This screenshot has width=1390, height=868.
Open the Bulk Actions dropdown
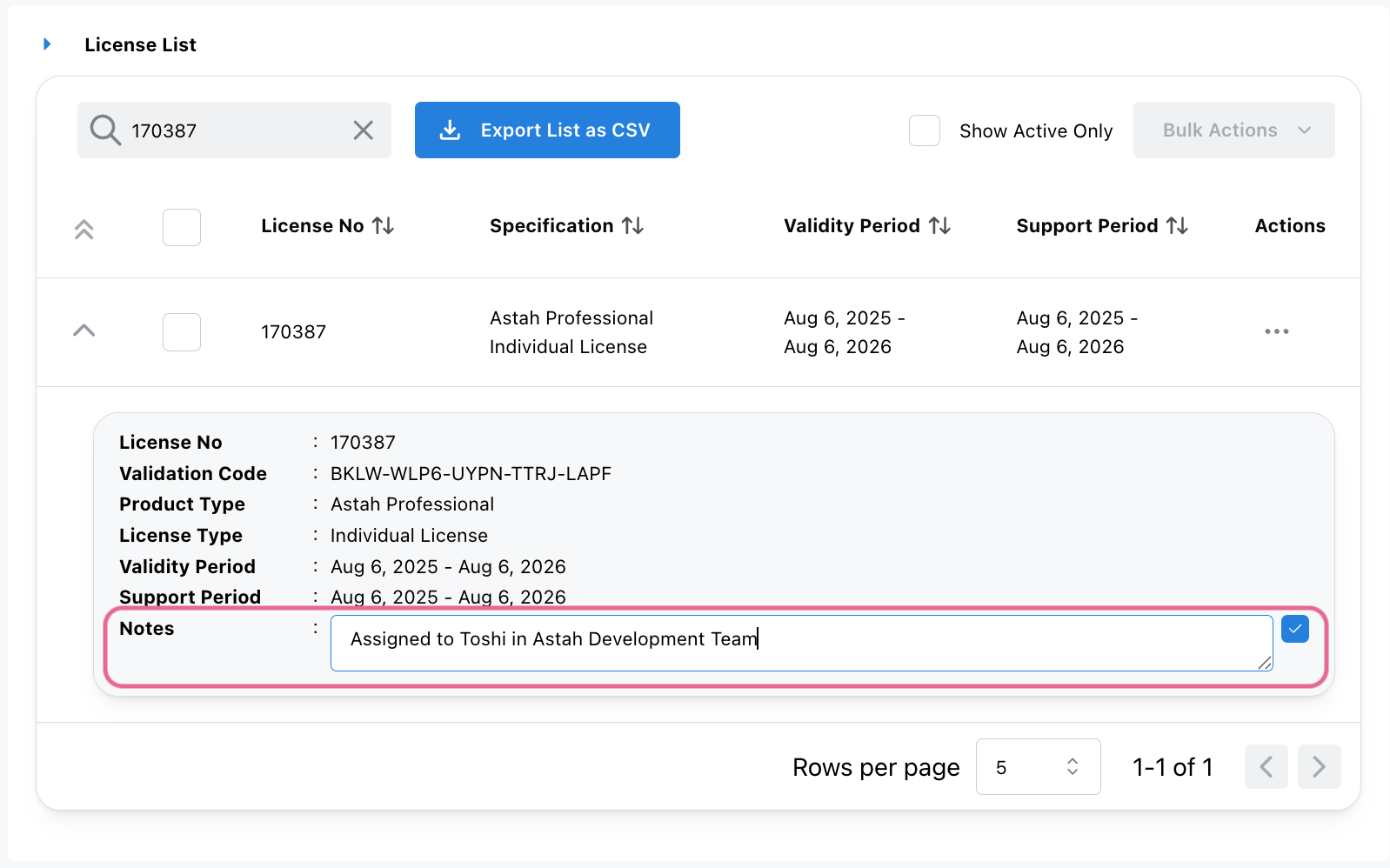tap(1233, 130)
